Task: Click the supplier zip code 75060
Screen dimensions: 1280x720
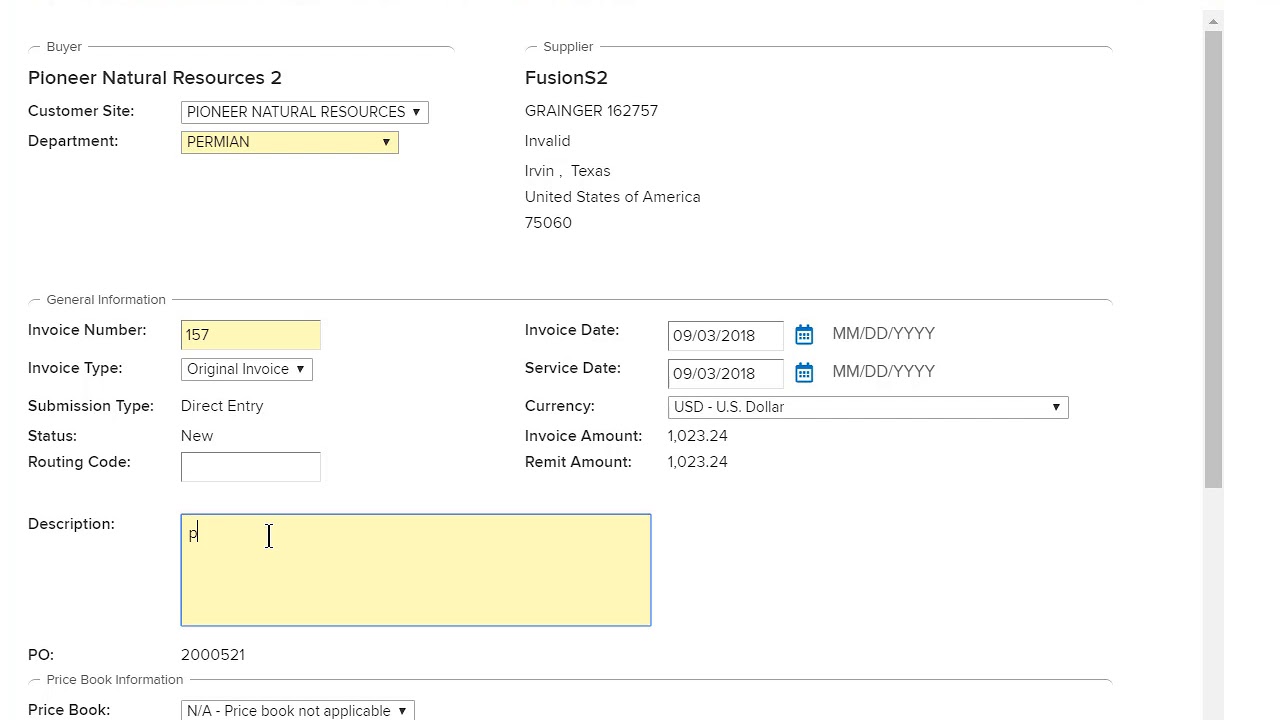Action: pos(548,223)
